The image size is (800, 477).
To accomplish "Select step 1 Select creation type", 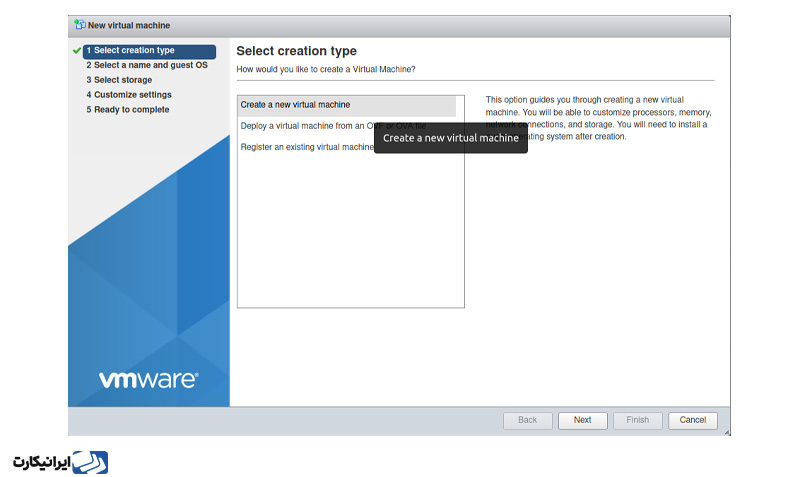I will (149, 51).
